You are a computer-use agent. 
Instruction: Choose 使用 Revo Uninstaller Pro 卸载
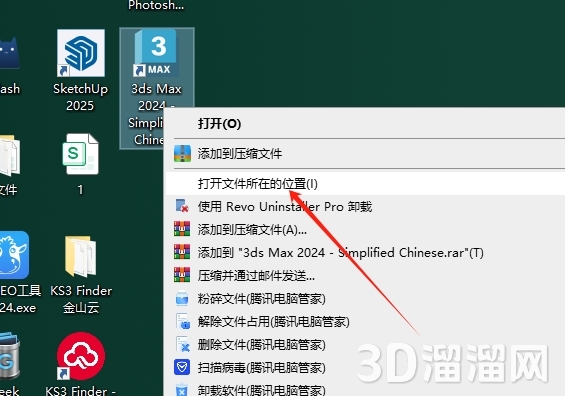(x=364, y=206)
